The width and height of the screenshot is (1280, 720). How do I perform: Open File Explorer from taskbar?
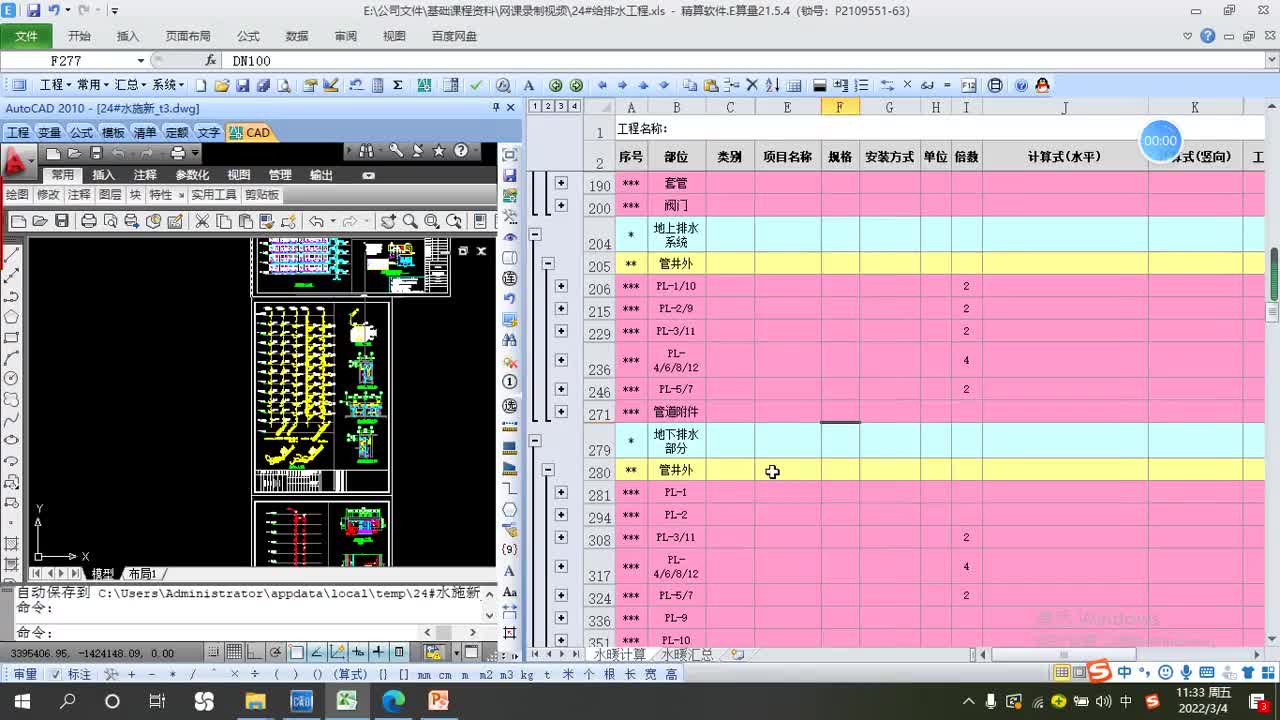[256, 701]
